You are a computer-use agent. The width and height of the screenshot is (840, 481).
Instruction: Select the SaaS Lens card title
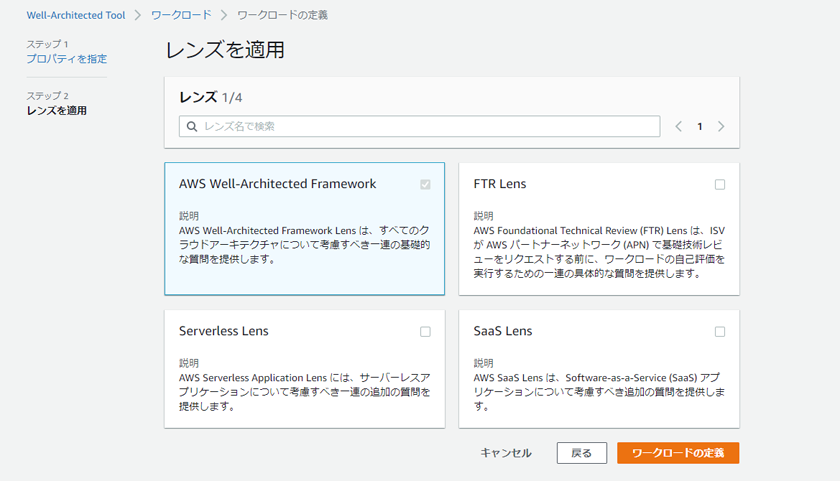point(502,331)
